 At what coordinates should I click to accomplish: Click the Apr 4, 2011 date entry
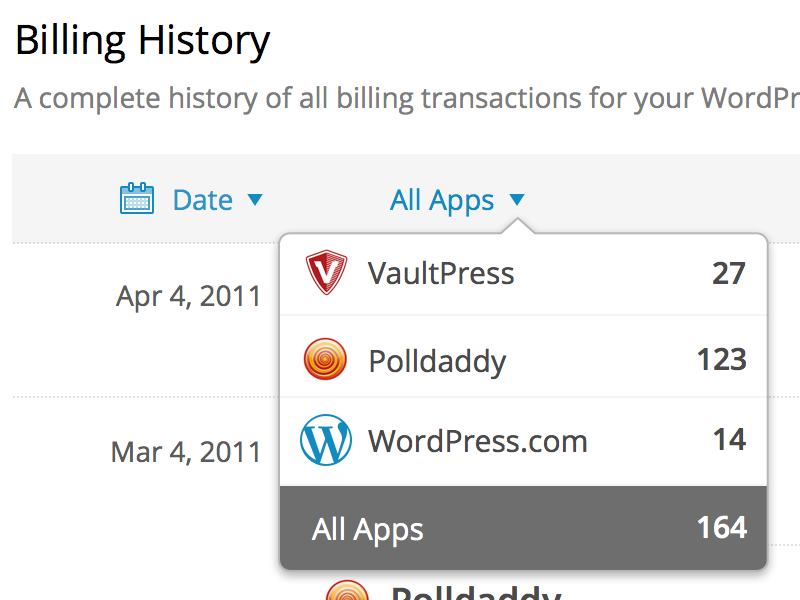pyautogui.click(x=188, y=295)
